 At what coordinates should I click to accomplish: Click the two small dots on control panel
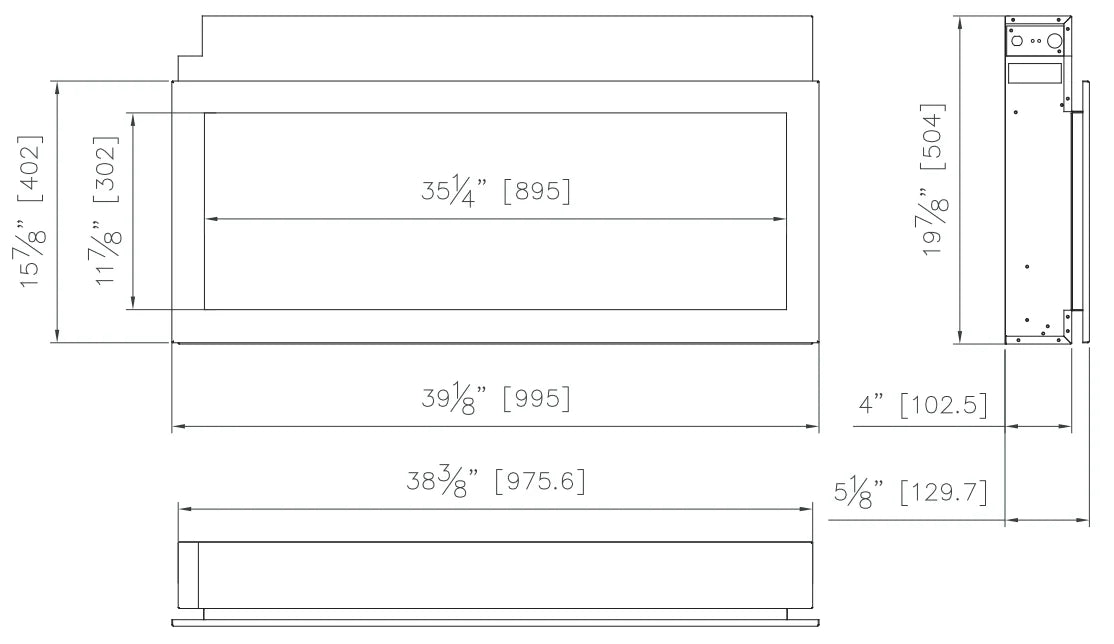point(1036,41)
